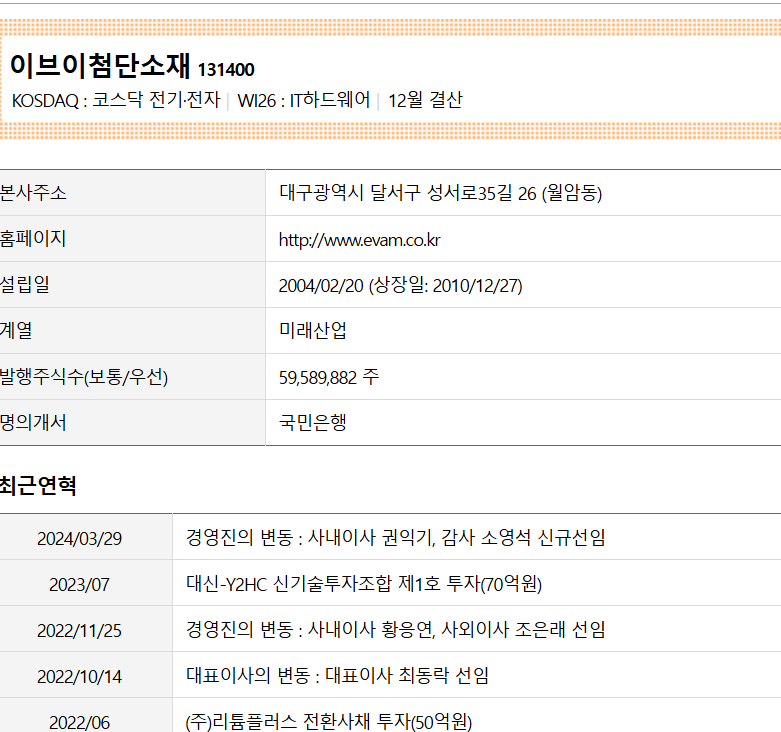Select transfer agent 국민은행
This screenshot has width=781, height=732.
point(313,422)
